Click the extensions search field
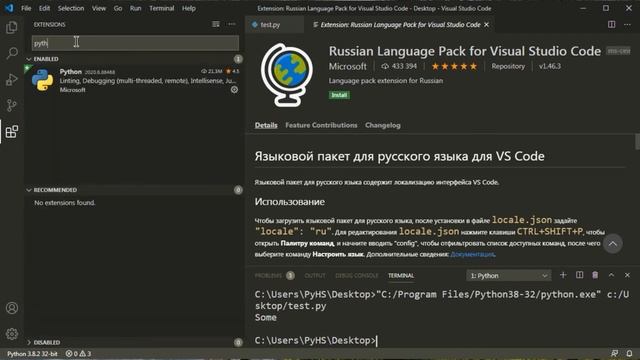640x360 pixels. tap(135, 43)
